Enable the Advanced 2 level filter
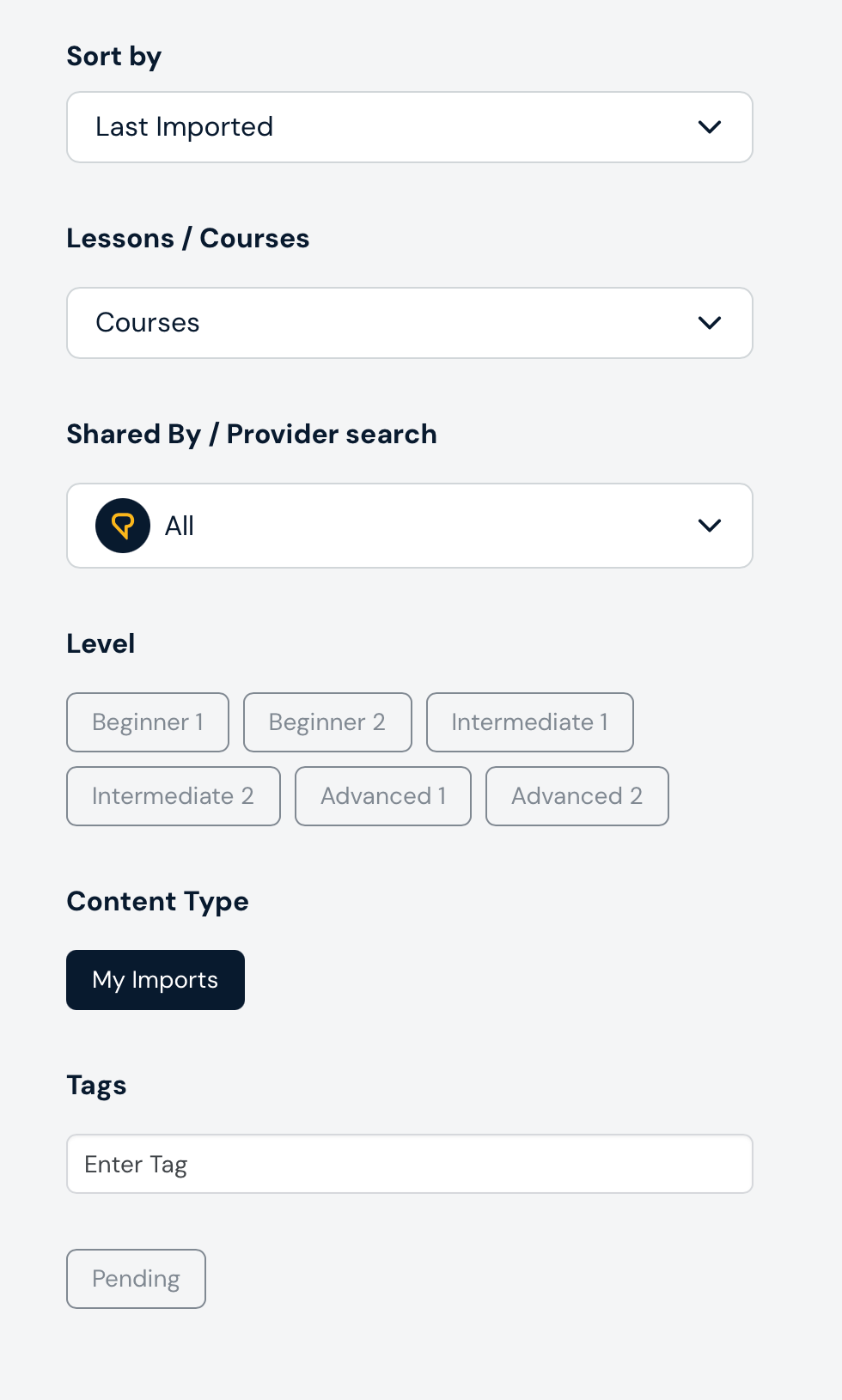The height and width of the screenshot is (1400, 842). click(577, 796)
